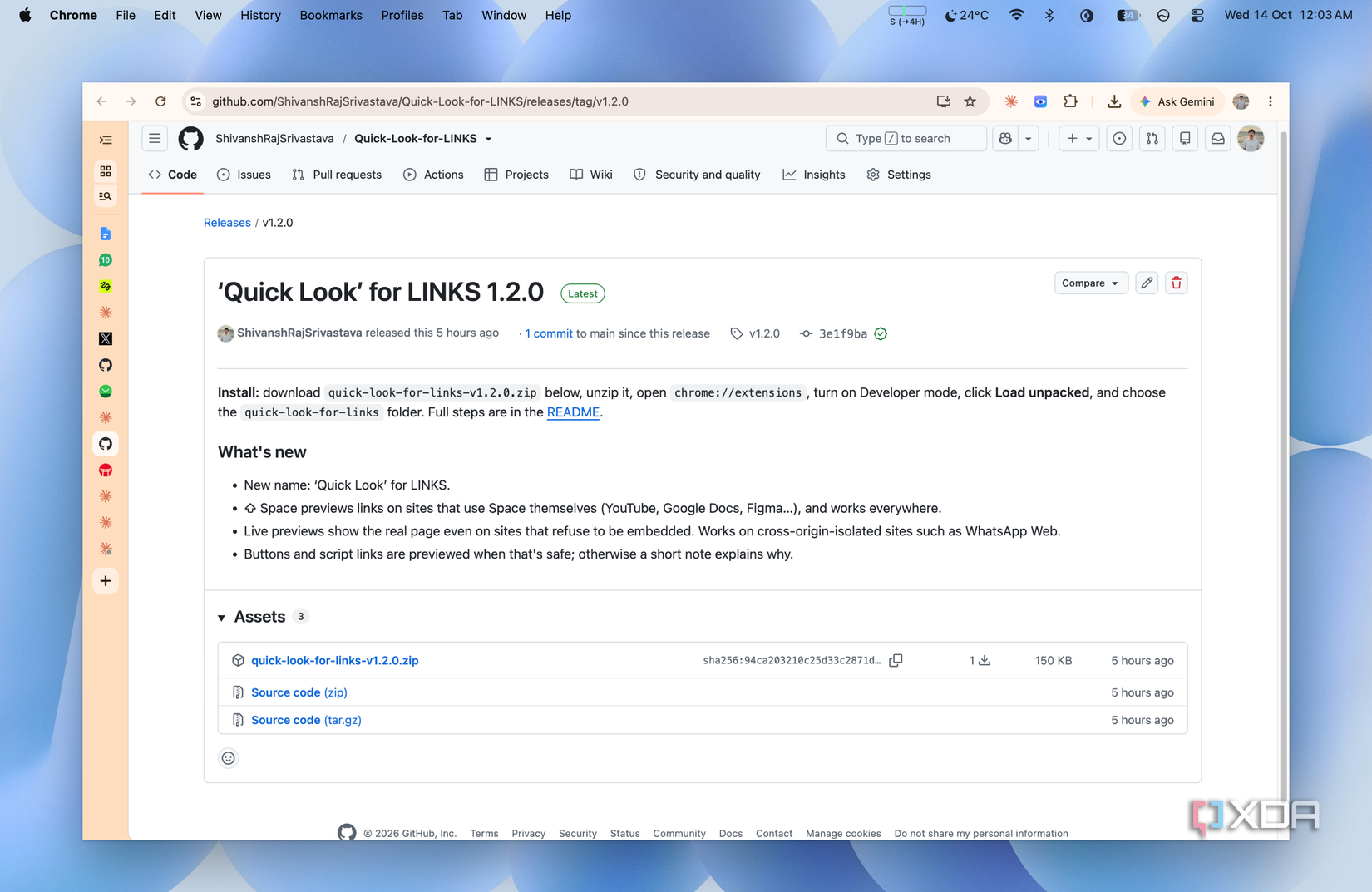Open the Actions tab

(433, 175)
